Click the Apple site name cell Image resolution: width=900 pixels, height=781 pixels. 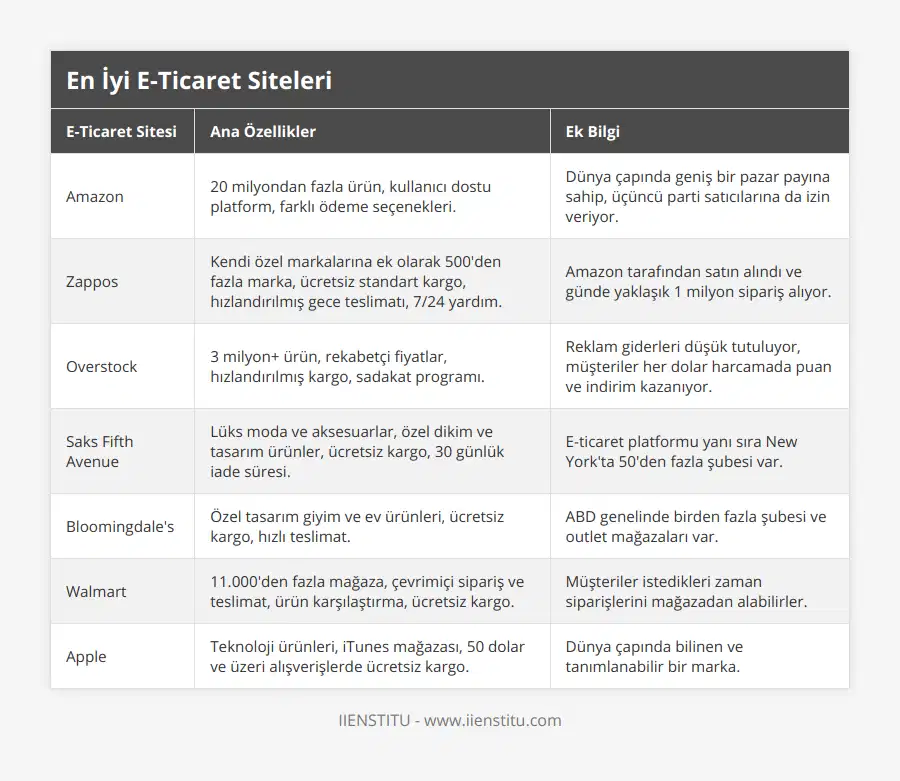[x=87, y=657]
